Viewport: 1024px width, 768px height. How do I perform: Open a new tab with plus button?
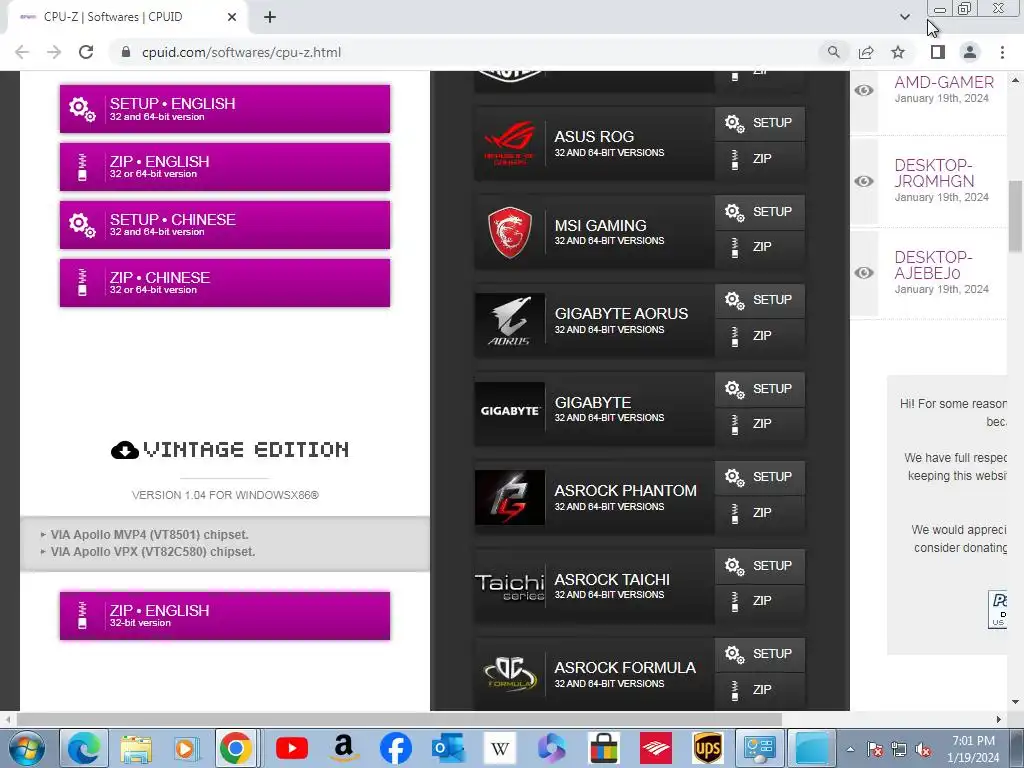pos(270,17)
